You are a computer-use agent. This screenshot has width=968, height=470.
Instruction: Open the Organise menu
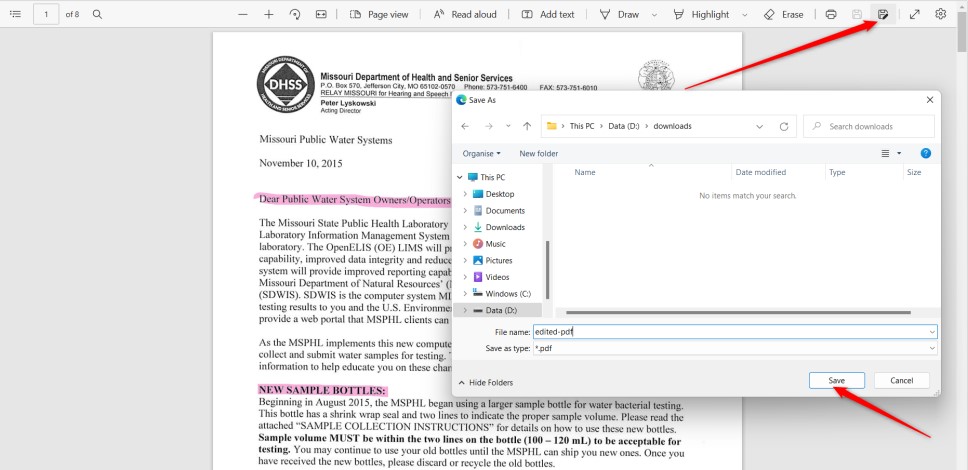tap(482, 153)
